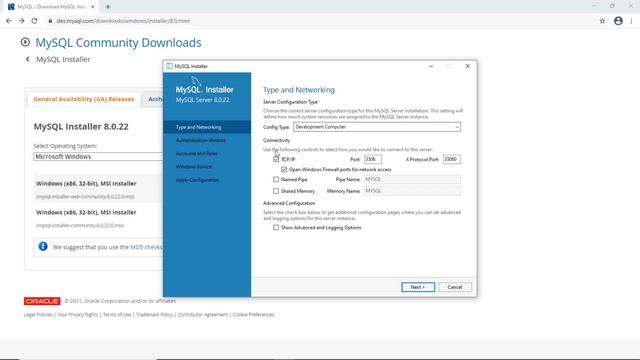Open the Config Type dropdown
The width and height of the screenshot is (640, 360).
[377, 127]
